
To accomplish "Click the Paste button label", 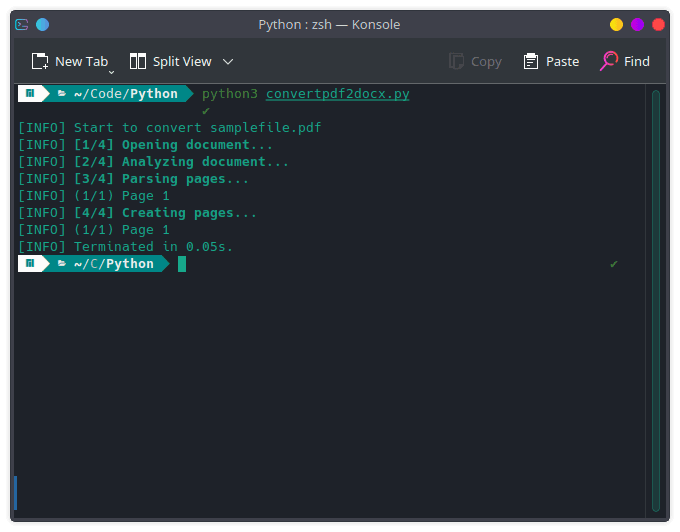I will pyautogui.click(x=562, y=62).
